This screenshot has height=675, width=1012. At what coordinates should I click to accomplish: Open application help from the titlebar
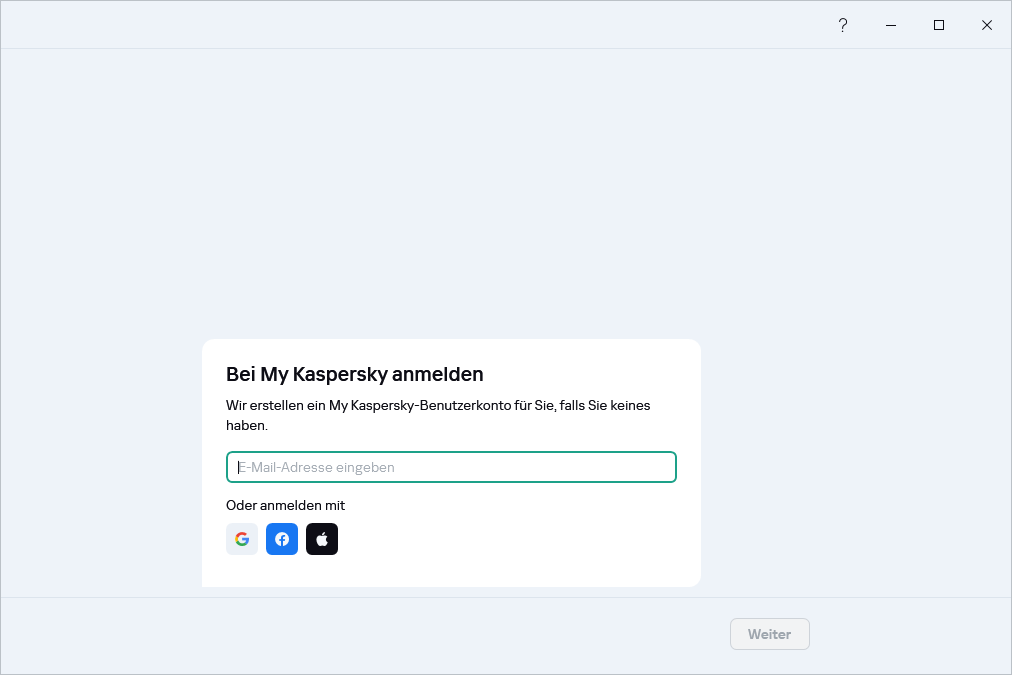pyautogui.click(x=843, y=24)
